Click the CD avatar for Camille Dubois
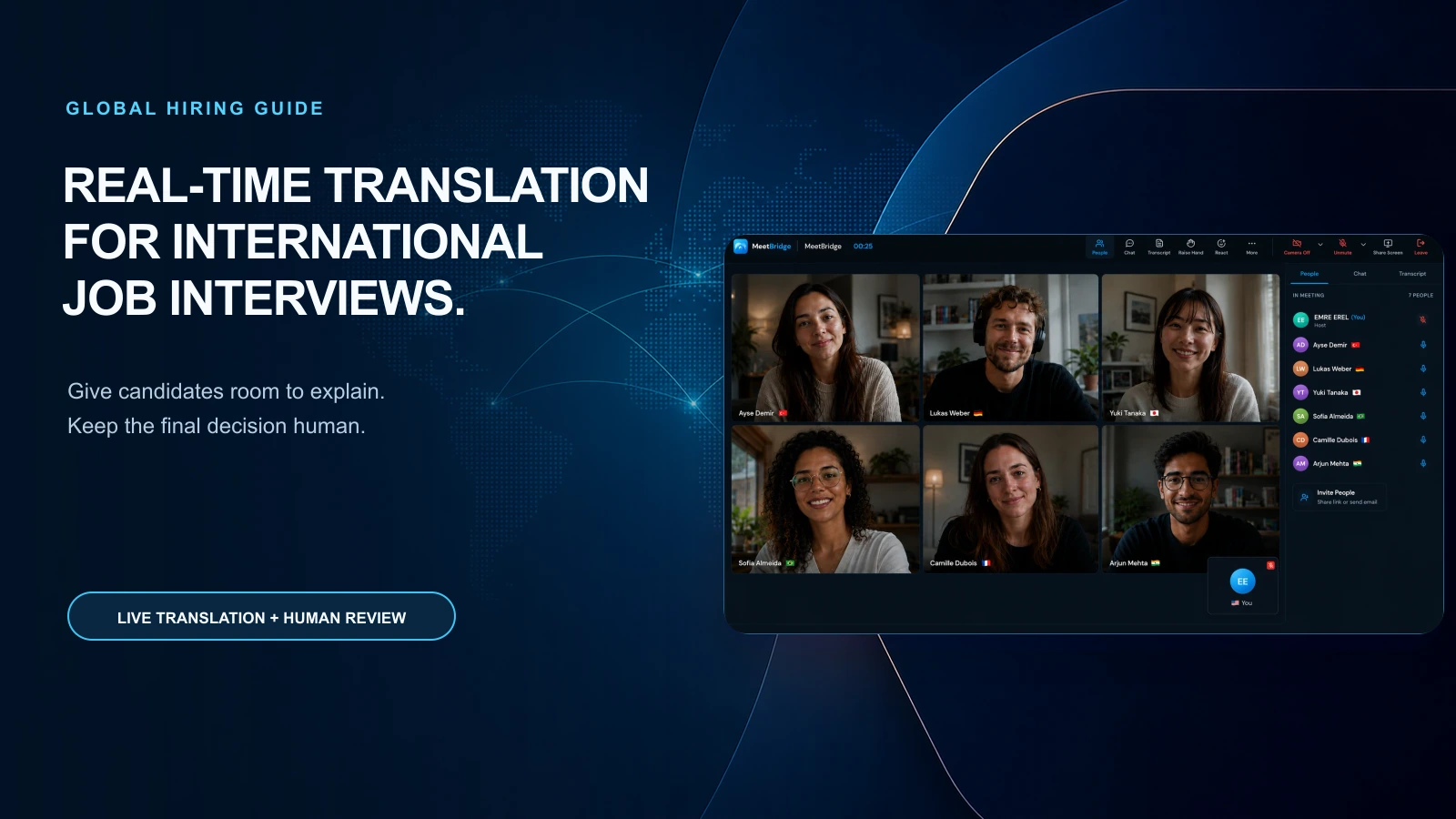Image resolution: width=1456 pixels, height=819 pixels. point(1300,440)
